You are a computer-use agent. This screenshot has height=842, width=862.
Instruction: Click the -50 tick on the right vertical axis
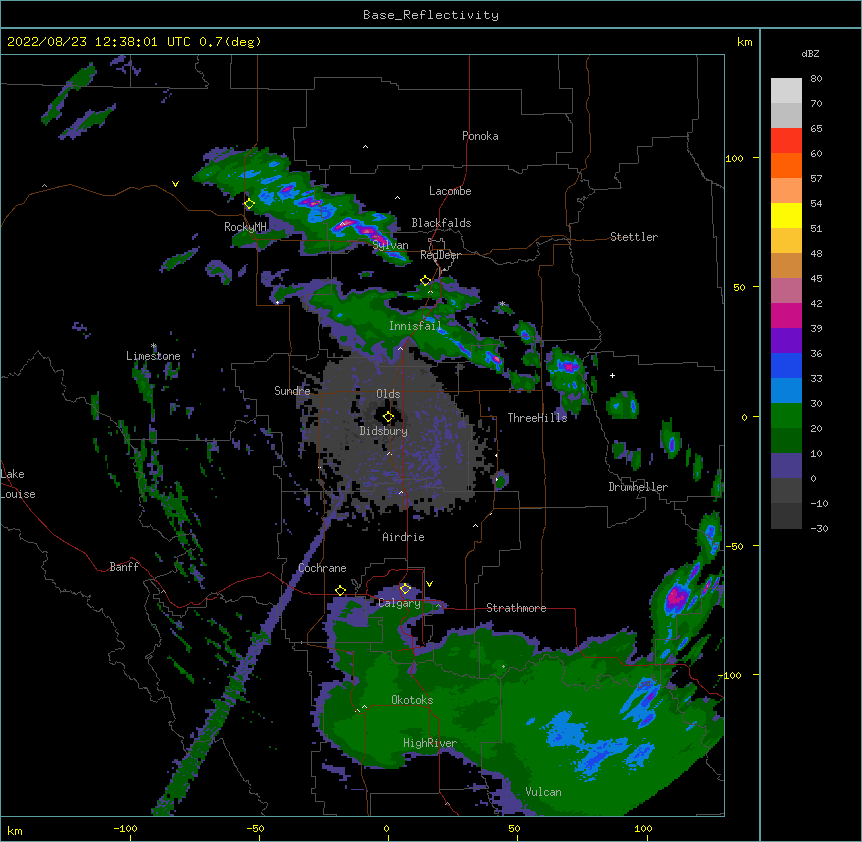click(x=736, y=546)
